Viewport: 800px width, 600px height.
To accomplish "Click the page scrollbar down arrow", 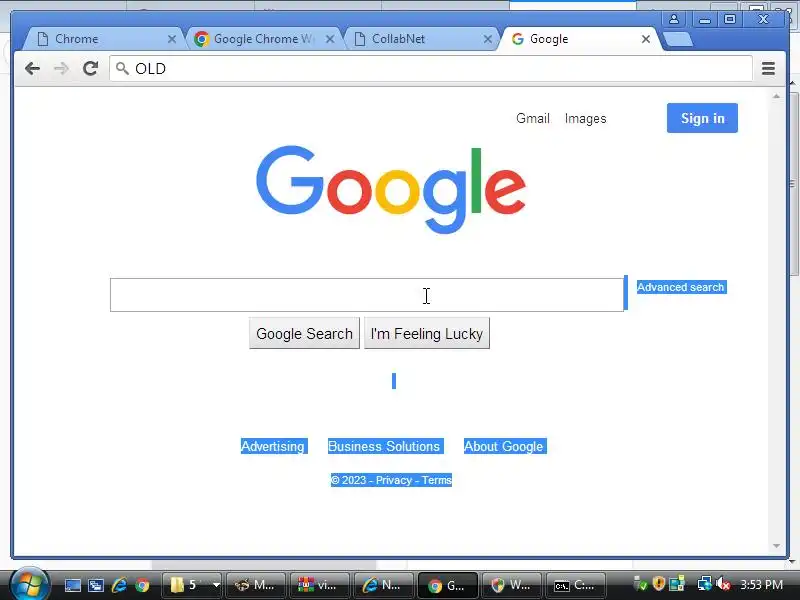I will (x=777, y=546).
